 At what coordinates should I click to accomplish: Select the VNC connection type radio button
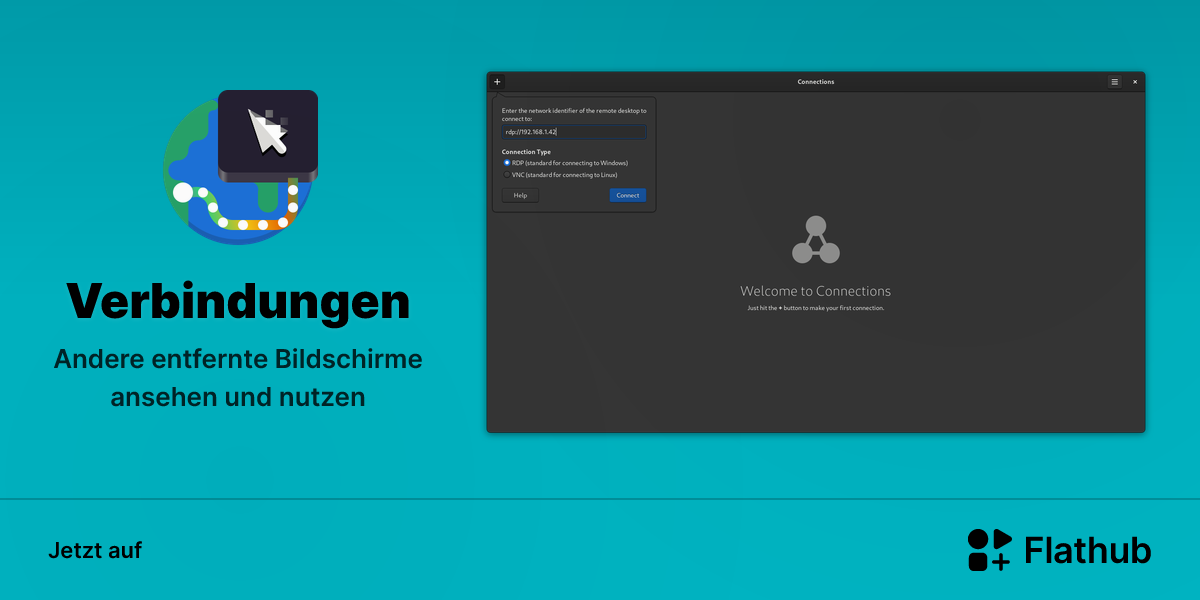507,174
